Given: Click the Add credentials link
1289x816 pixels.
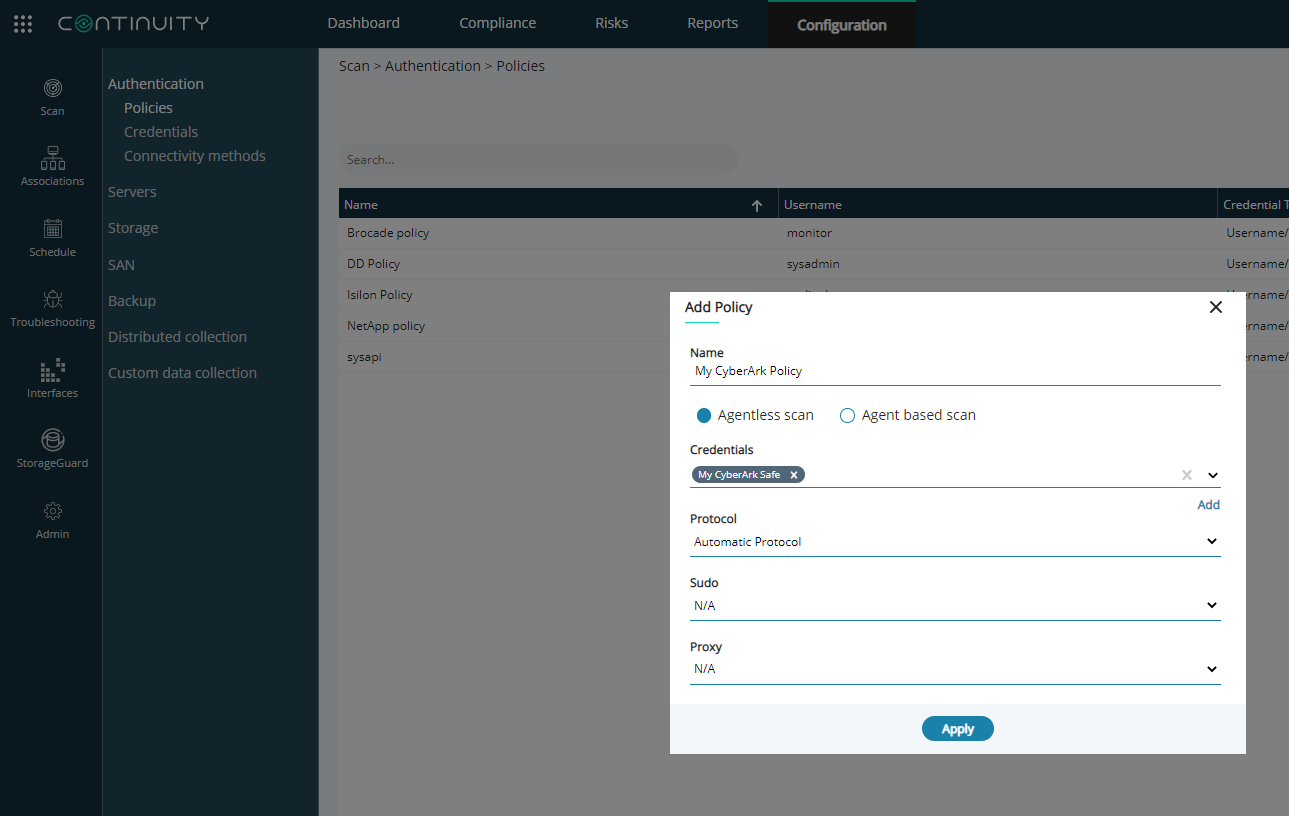Looking at the screenshot, I should 1208,505.
